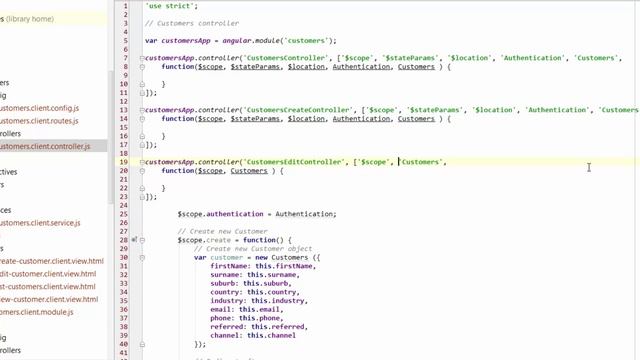640x360 pixels.
Task: Open customers.client.module.js file
Action: 37,312
